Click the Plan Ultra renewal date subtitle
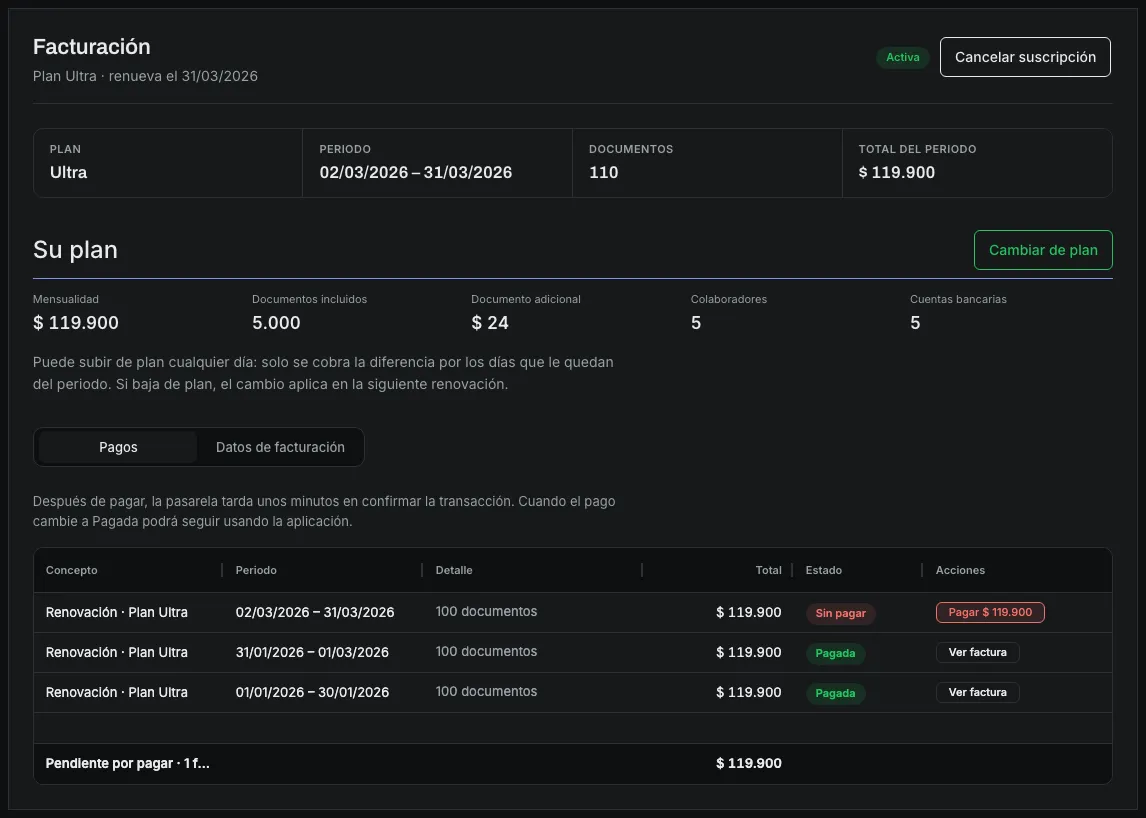The width and height of the screenshot is (1146, 818). (x=145, y=76)
